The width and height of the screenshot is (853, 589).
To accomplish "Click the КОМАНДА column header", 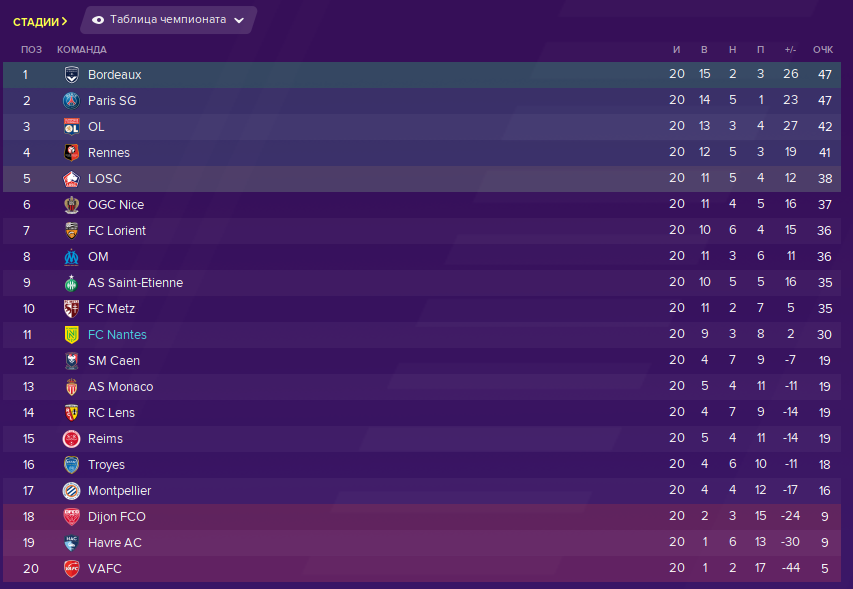I will [82, 49].
